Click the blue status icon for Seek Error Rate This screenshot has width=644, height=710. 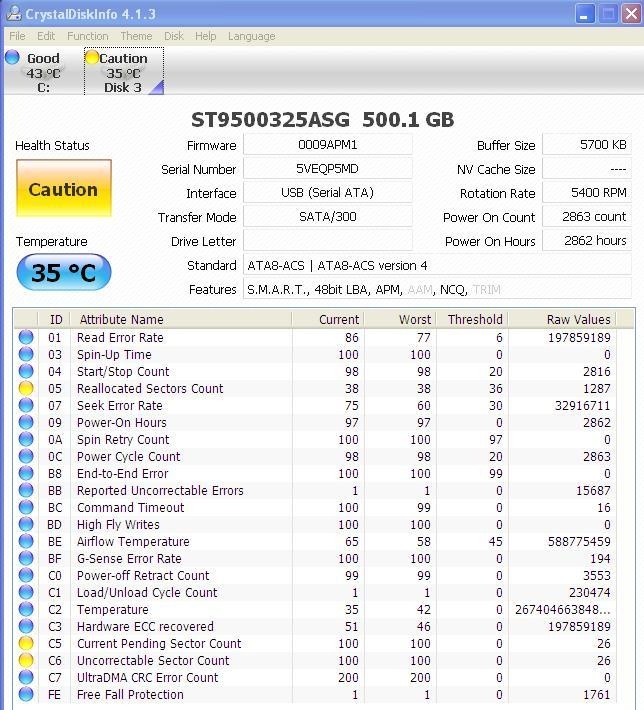(26, 405)
